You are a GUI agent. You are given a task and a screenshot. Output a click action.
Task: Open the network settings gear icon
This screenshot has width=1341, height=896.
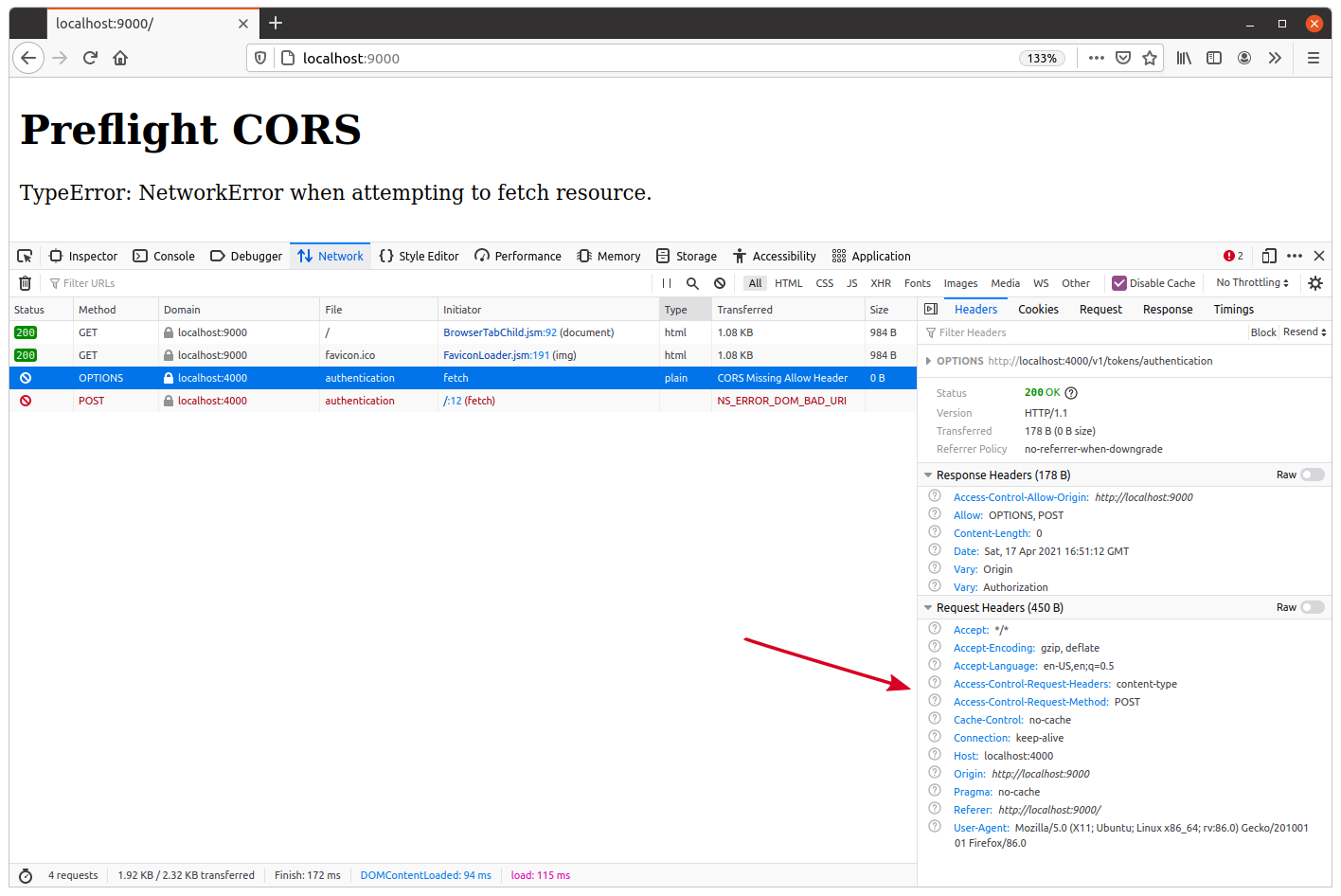point(1315,283)
